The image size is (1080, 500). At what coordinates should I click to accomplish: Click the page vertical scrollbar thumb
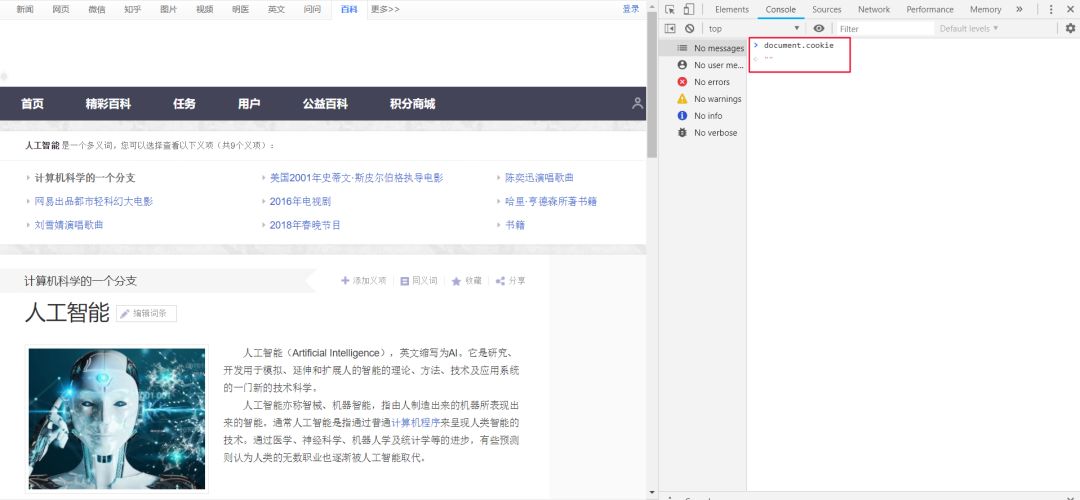click(652, 86)
